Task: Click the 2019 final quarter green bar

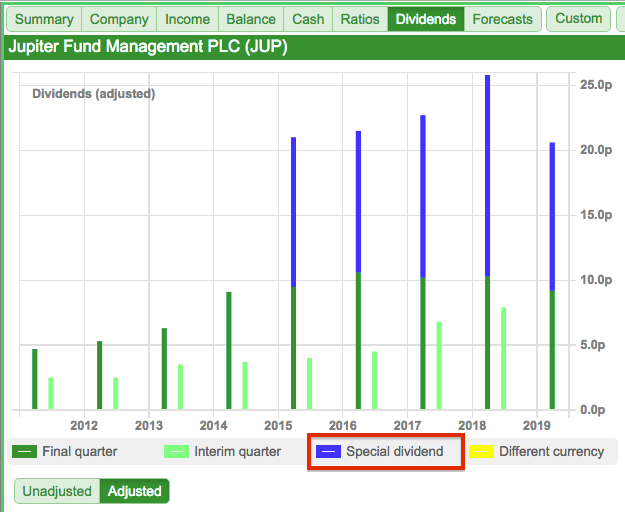Action: 552,350
